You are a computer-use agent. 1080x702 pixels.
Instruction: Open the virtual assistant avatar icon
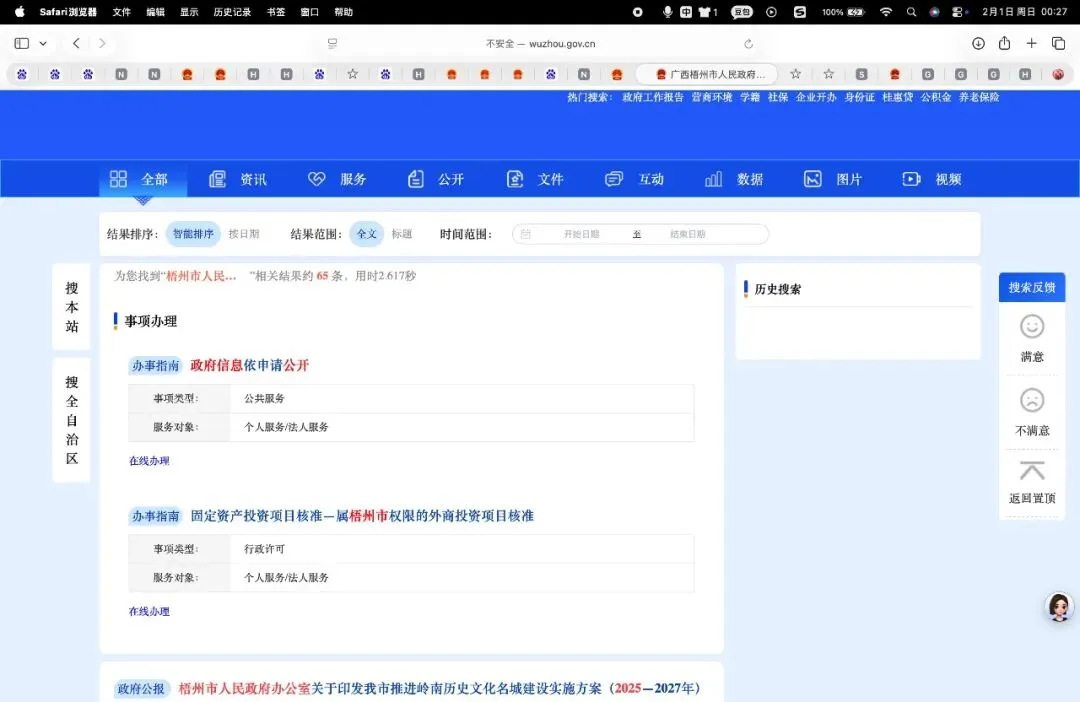tap(1059, 608)
